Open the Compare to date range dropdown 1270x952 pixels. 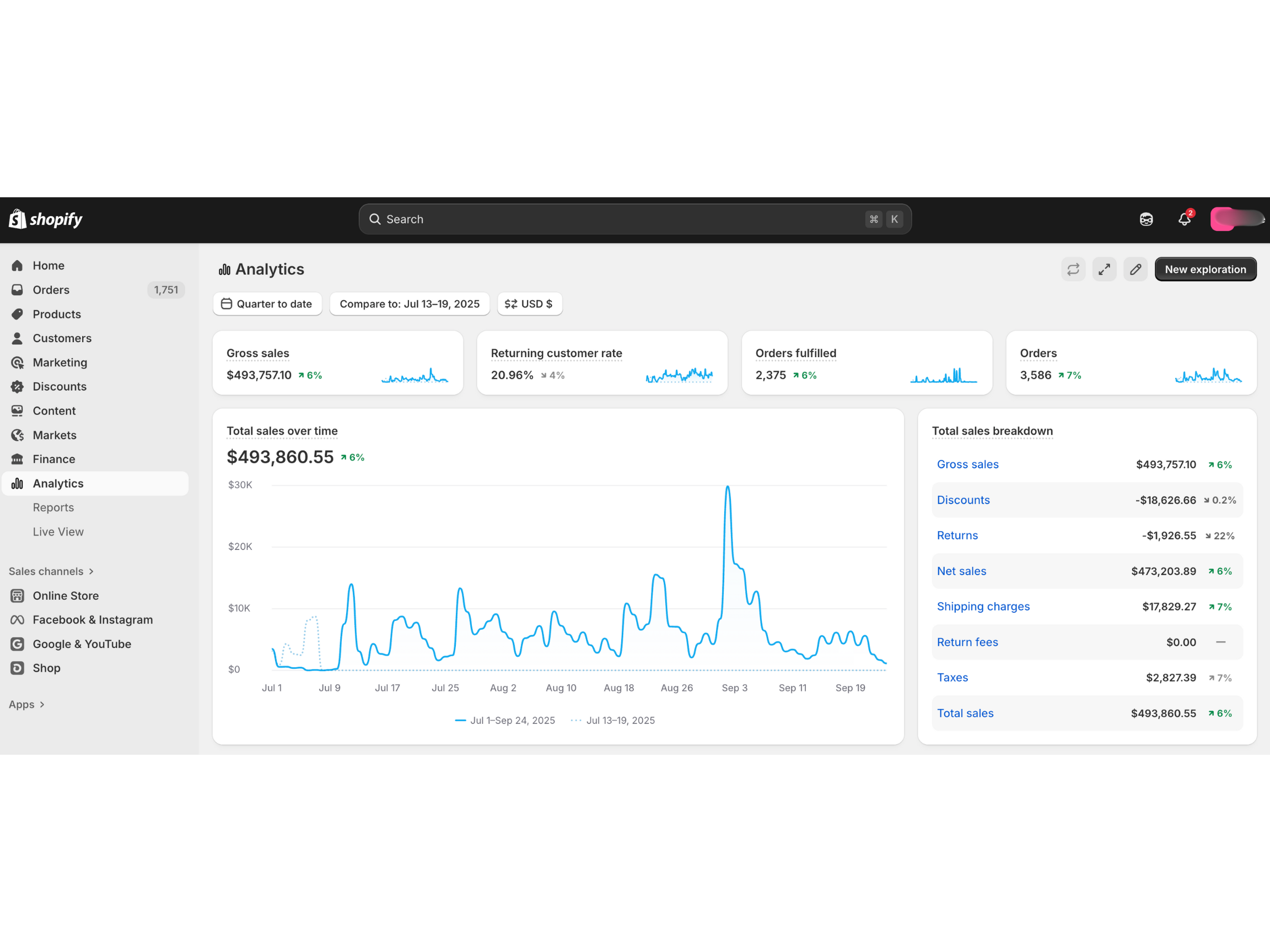click(x=410, y=304)
